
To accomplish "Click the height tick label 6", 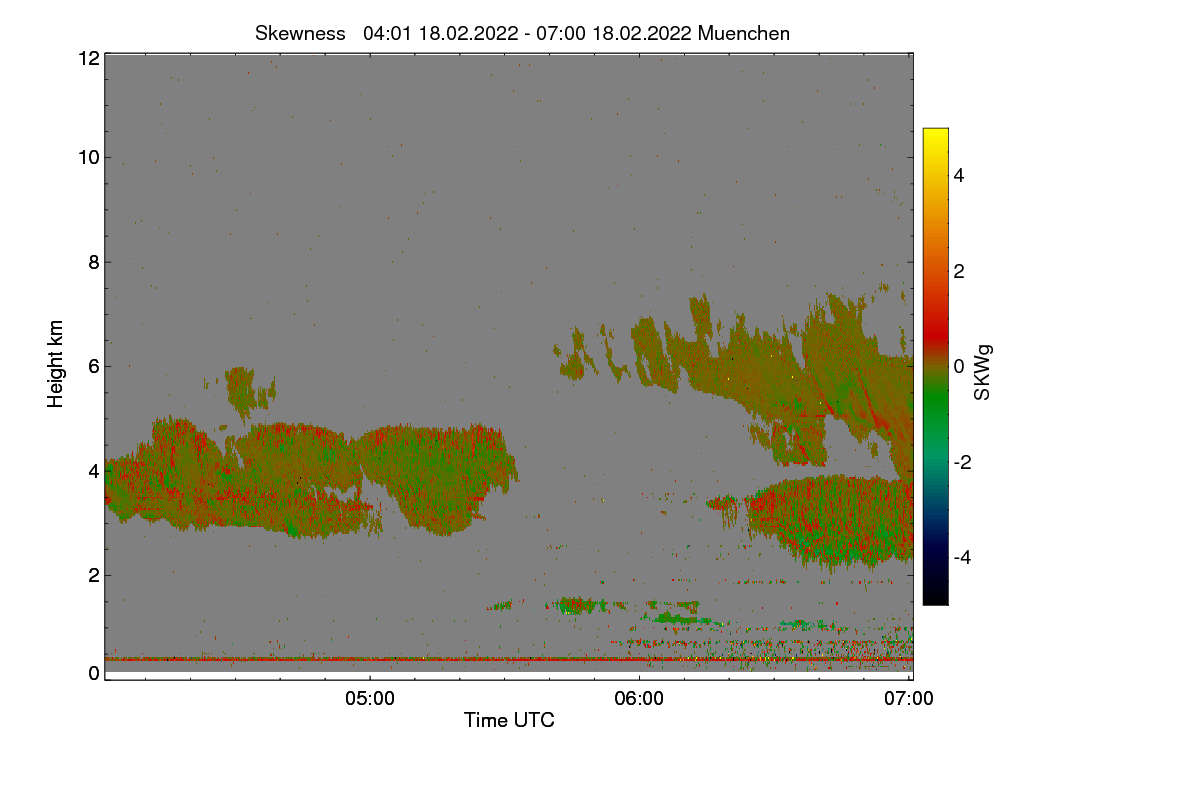I will click(94, 366).
